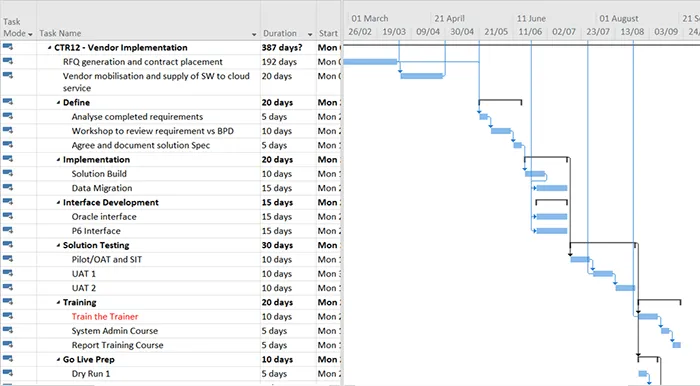Click the Data Migration Gantt bar
The height and width of the screenshot is (386, 700).
(x=552, y=188)
